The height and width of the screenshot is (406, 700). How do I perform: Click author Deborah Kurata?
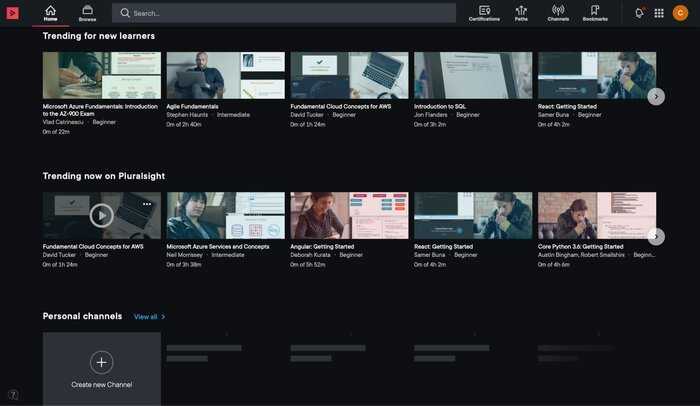[x=310, y=255]
